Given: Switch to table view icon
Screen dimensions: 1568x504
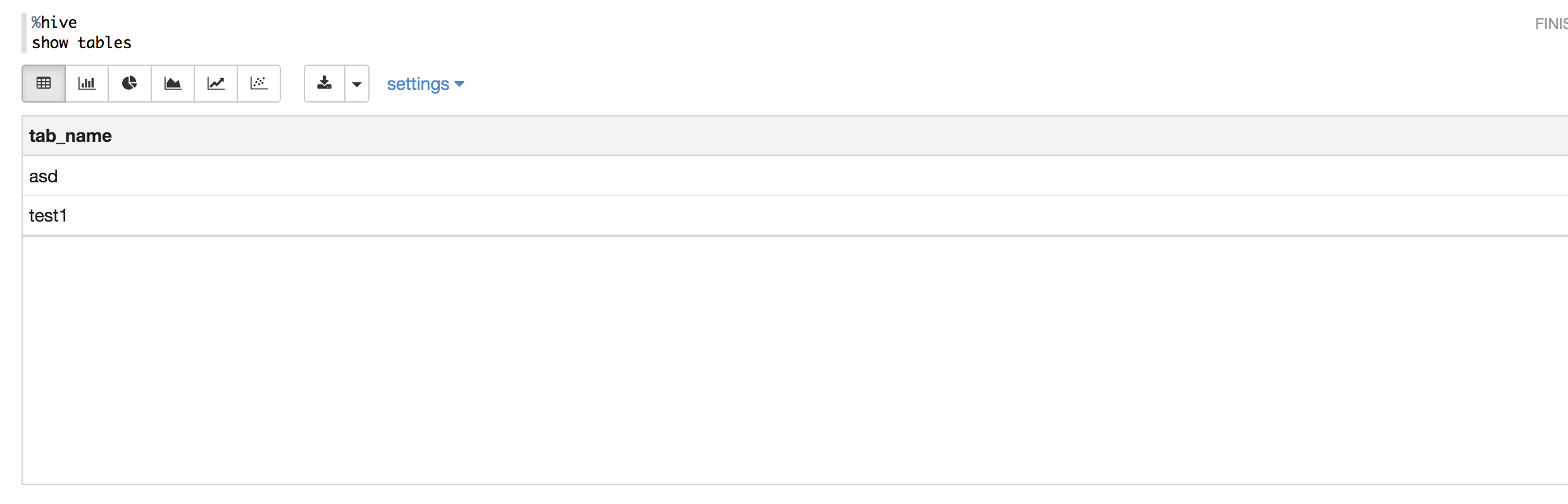Looking at the screenshot, I should click(x=44, y=84).
